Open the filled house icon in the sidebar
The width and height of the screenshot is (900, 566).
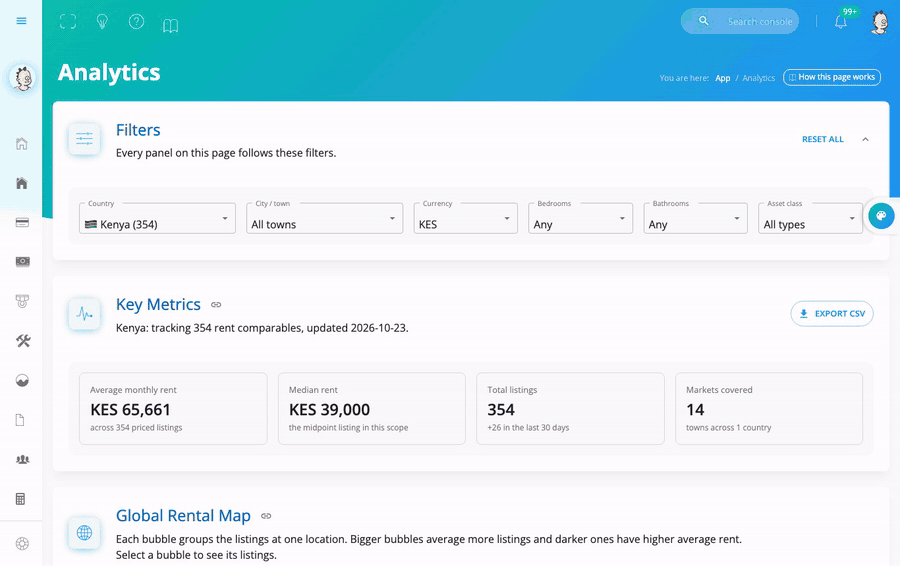tap(22, 183)
